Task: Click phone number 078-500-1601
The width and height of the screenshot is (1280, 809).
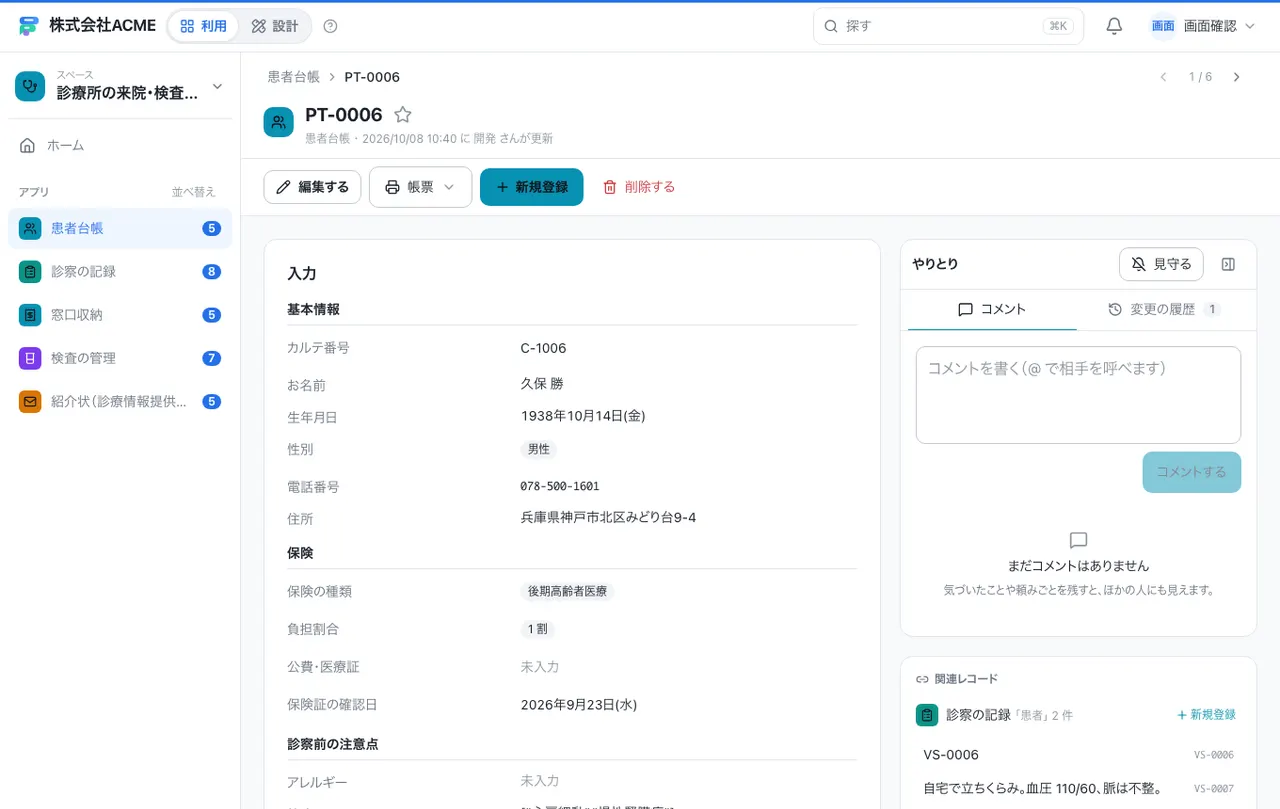Action: point(560,486)
